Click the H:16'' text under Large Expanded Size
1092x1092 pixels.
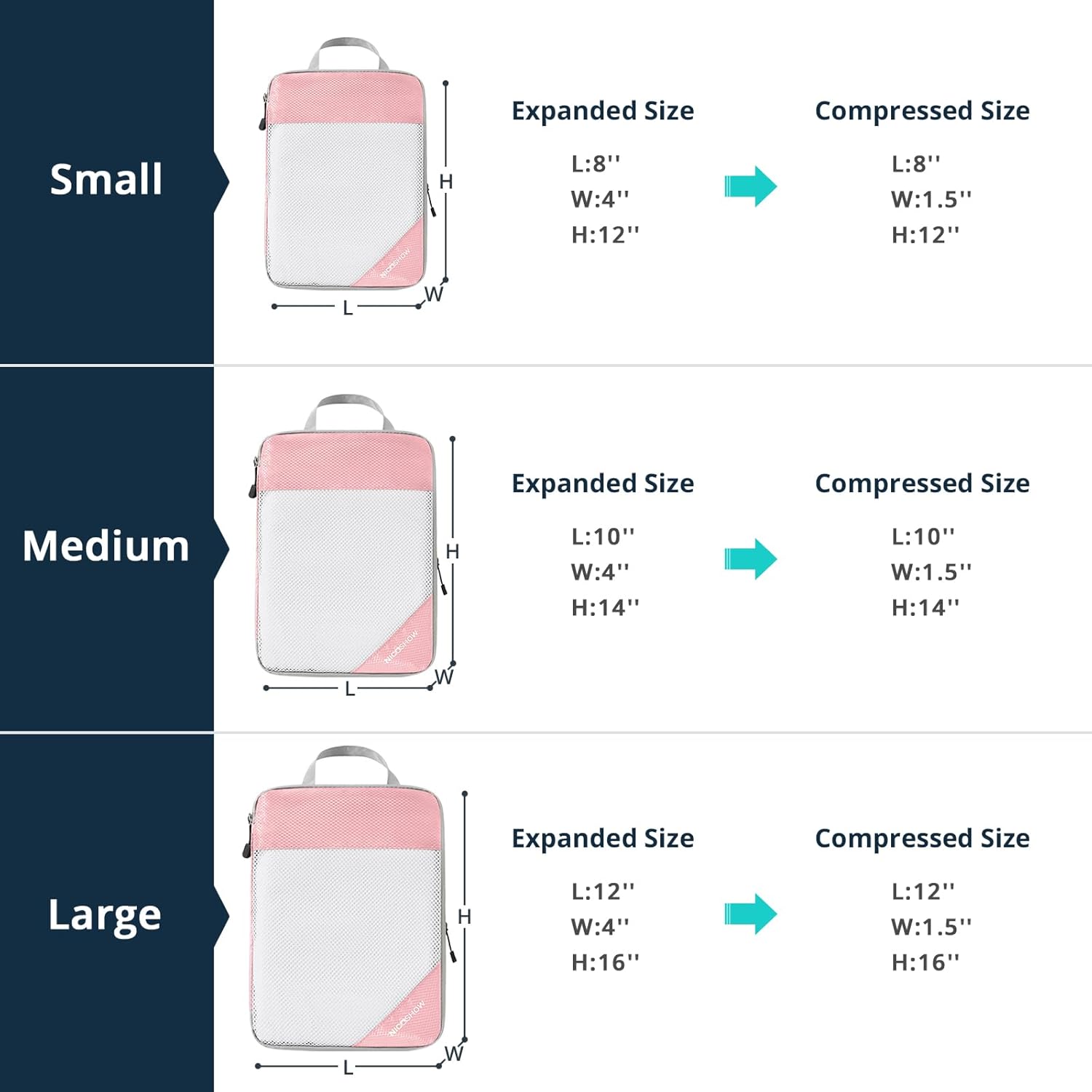pos(605,962)
